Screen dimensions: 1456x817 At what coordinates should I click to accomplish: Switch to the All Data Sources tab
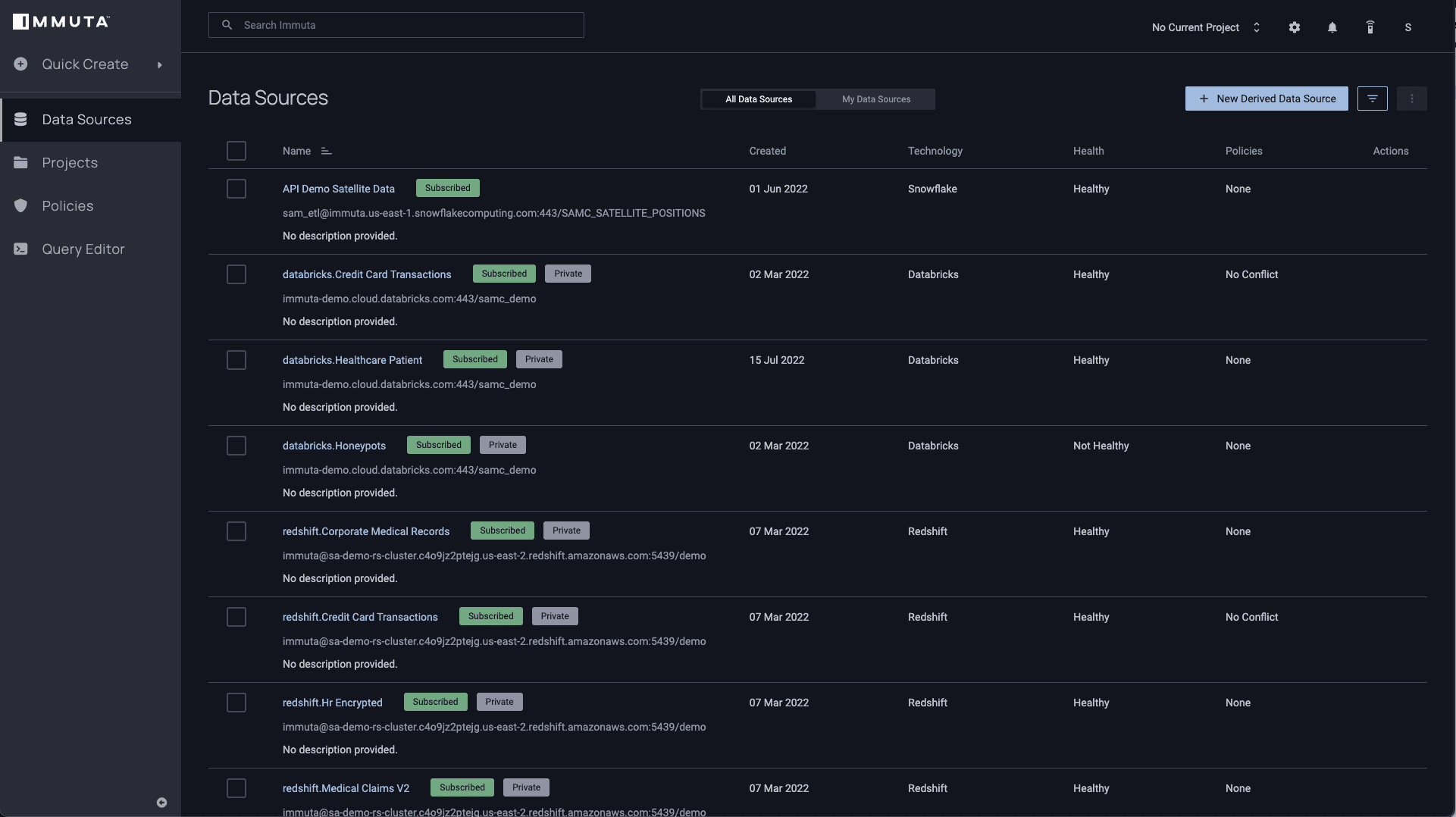pos(759,99)
